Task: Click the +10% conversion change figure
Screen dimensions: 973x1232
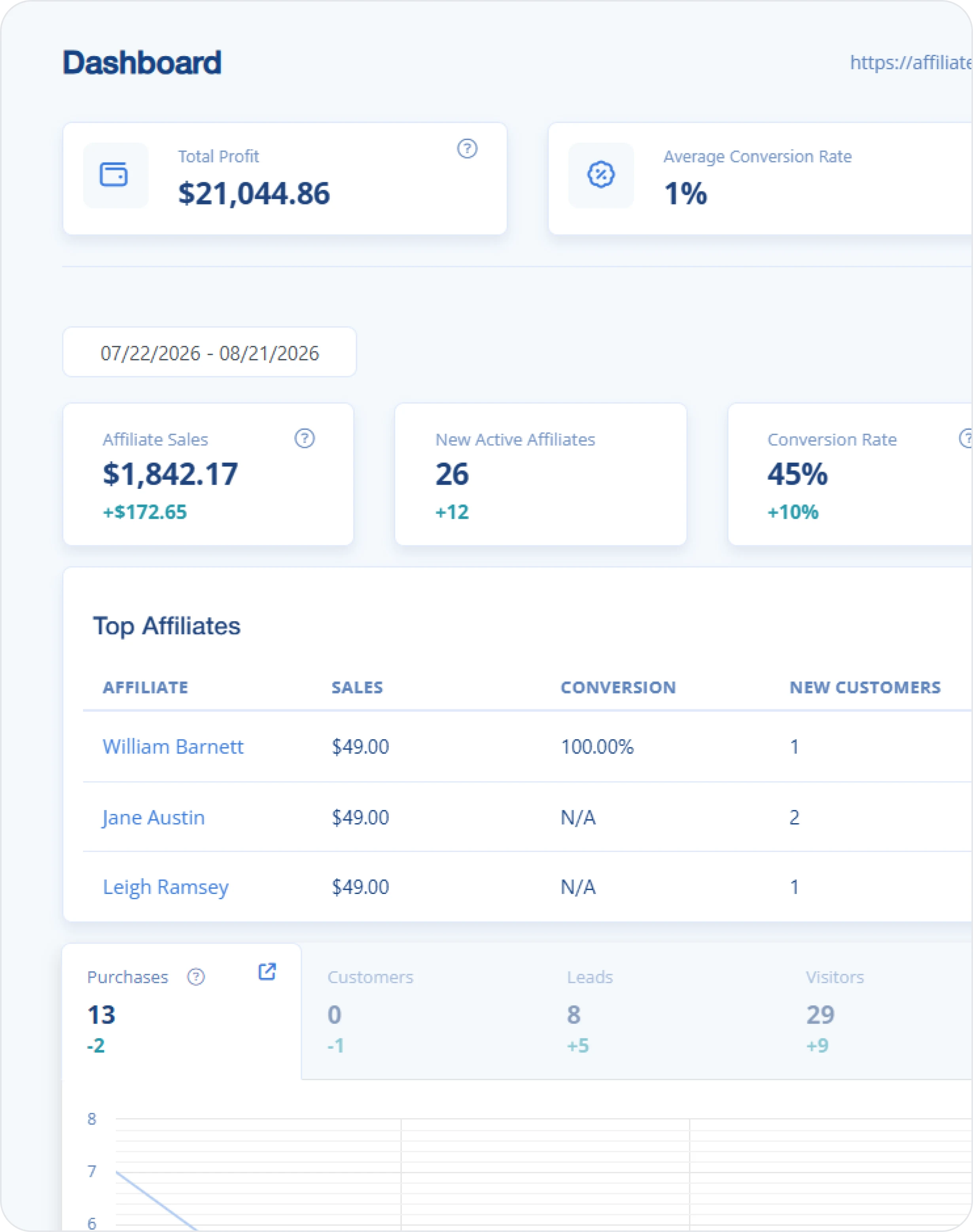Action: pos(793,512)
